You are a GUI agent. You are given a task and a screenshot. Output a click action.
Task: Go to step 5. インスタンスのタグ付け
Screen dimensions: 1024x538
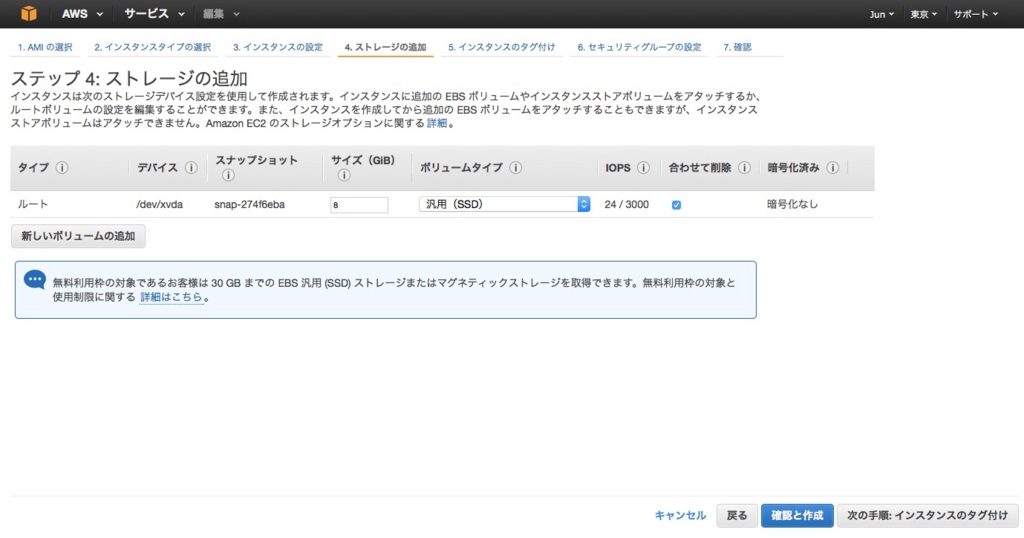click(502, 47)
